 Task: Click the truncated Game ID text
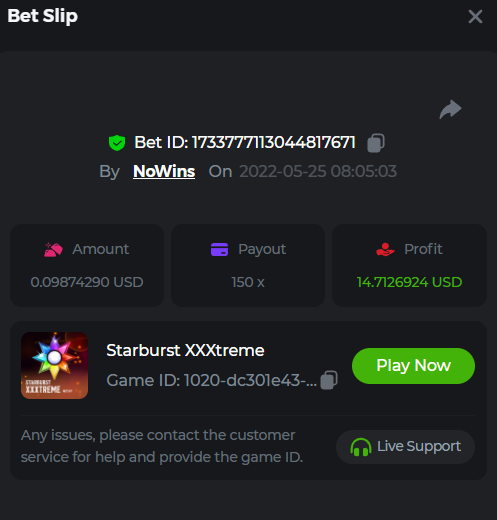pos(211,380)
